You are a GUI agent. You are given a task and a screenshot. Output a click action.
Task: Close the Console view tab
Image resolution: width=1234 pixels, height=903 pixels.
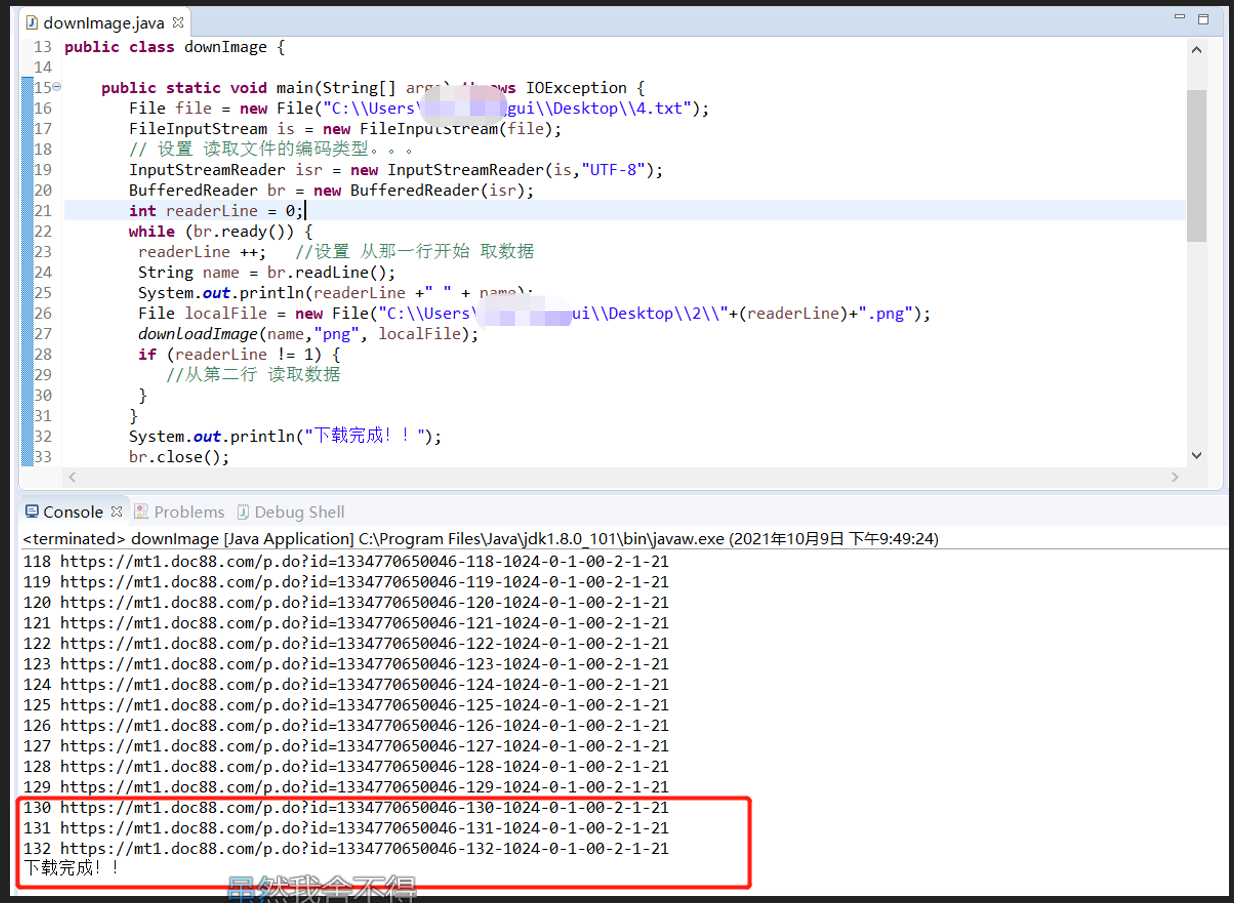click(116, 512)
